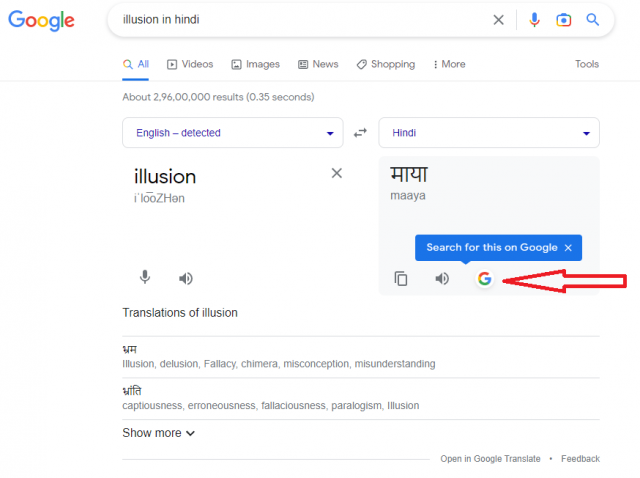Listen to the Hindi translation audio
640x478 pixels.
tap(442, 279)
